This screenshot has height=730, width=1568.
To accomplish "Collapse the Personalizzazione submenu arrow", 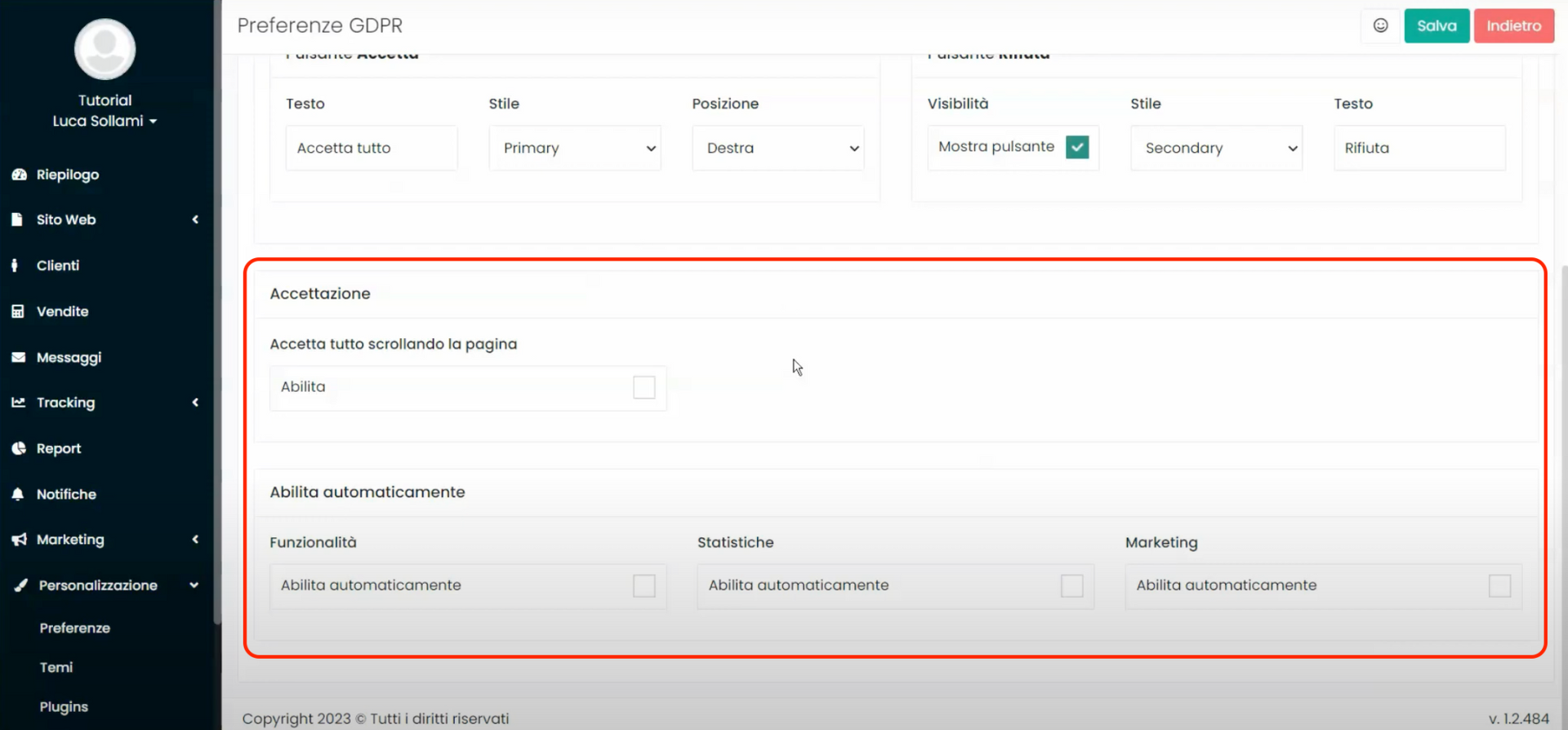I will point(194,585).
